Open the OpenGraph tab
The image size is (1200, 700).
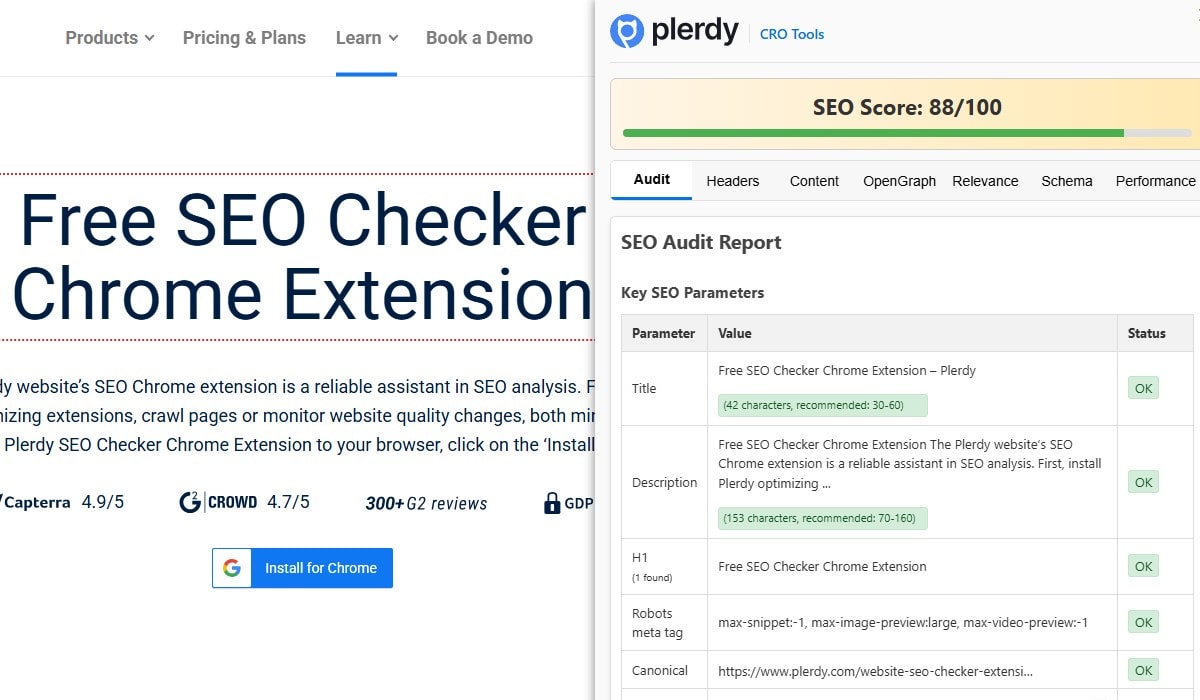point(898,181)
